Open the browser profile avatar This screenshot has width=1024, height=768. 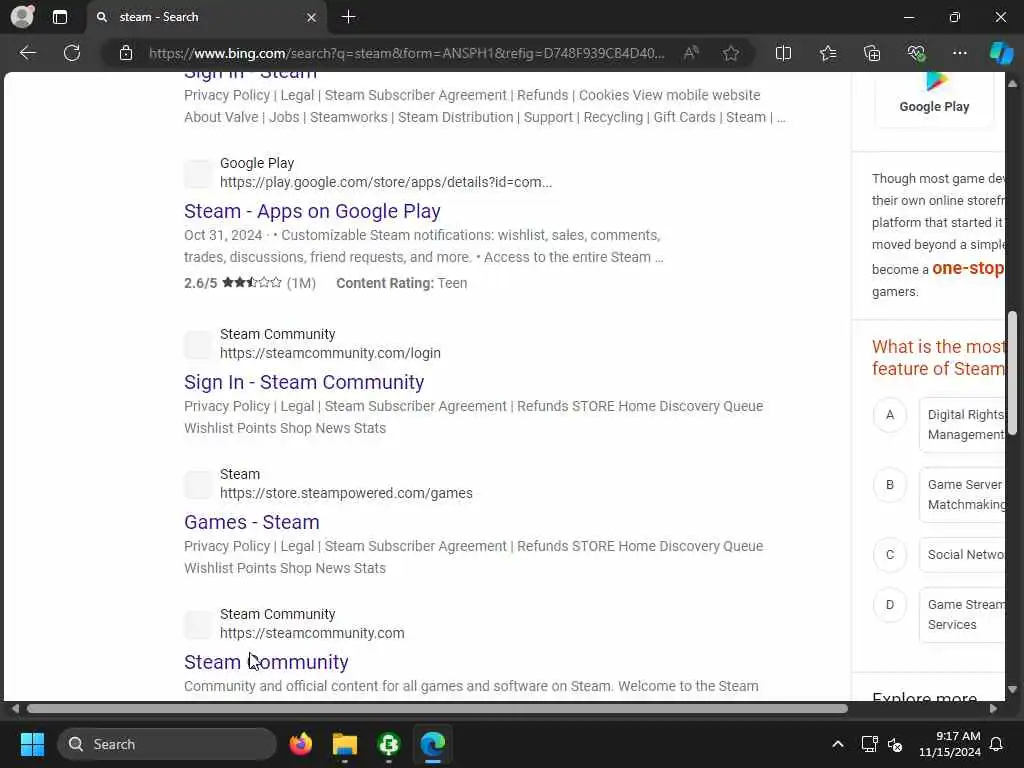coord(22,16)
